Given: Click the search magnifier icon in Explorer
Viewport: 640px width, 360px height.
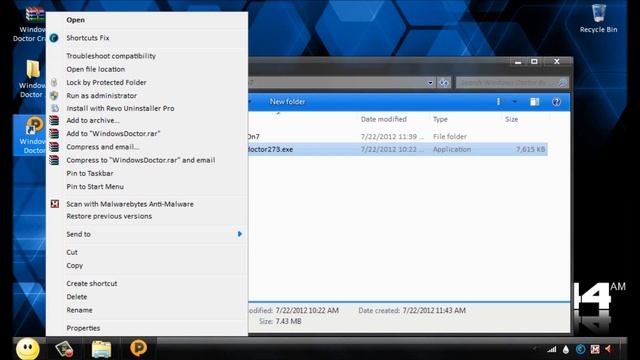Looking at the screenshot, I should [562, 82].
